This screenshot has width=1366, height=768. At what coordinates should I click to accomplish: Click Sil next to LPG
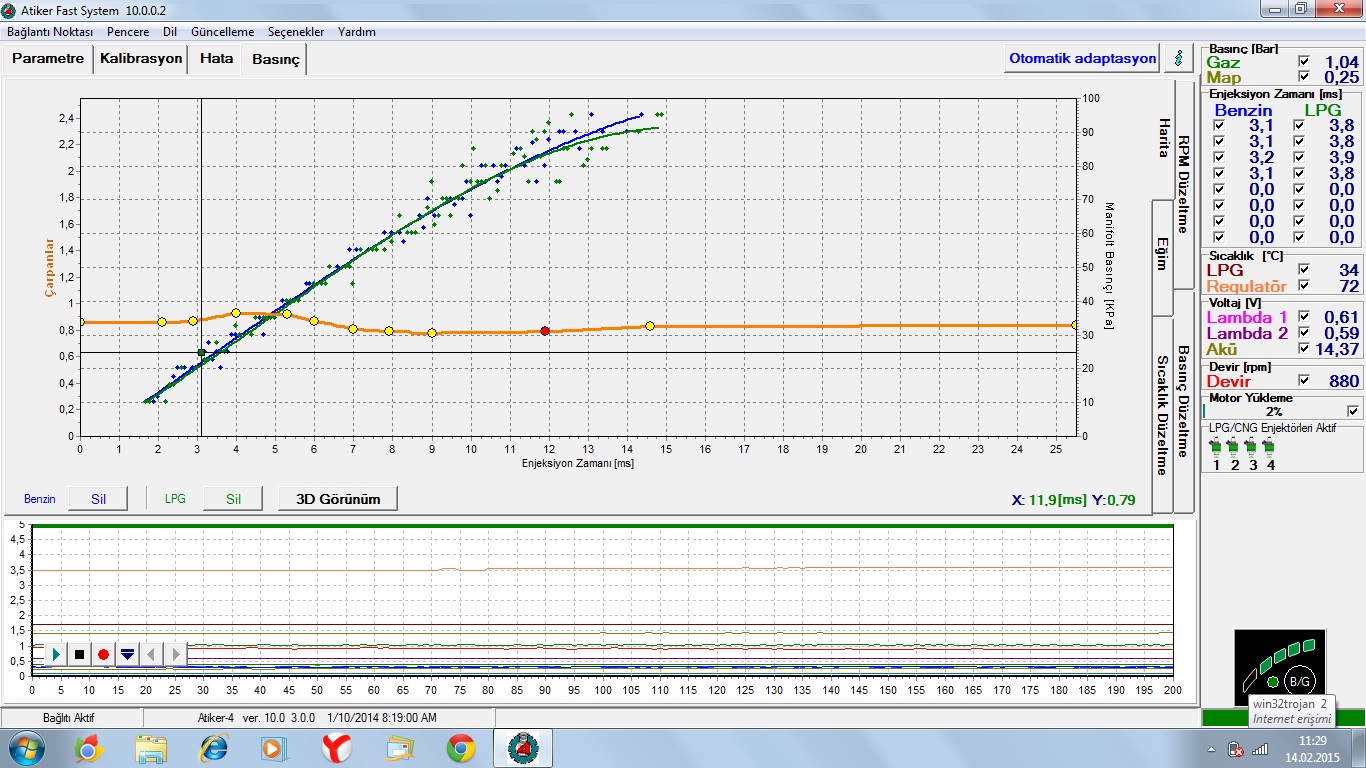click(234, 498)
